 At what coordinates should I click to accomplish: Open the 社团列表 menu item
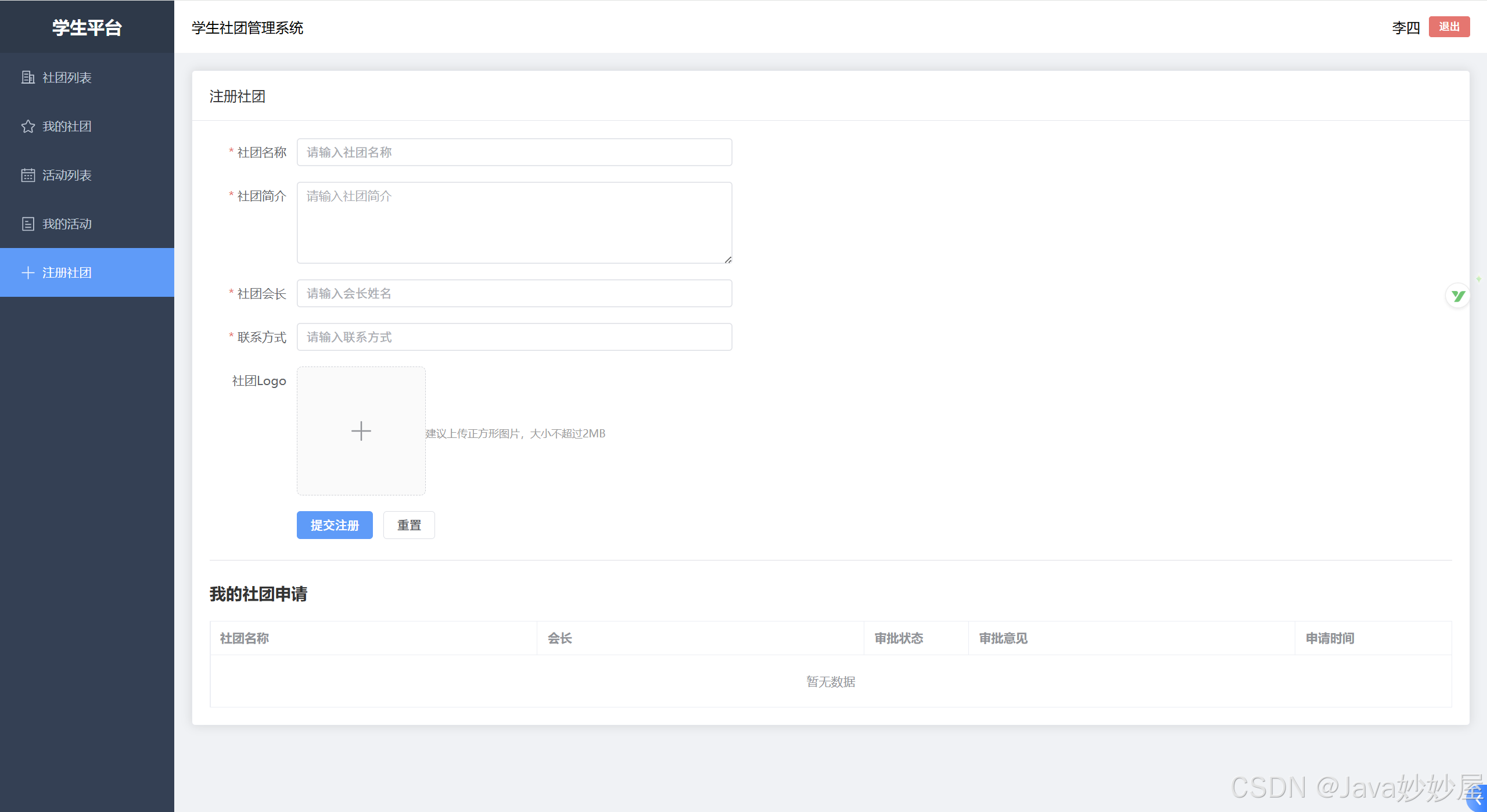point(87,77)
